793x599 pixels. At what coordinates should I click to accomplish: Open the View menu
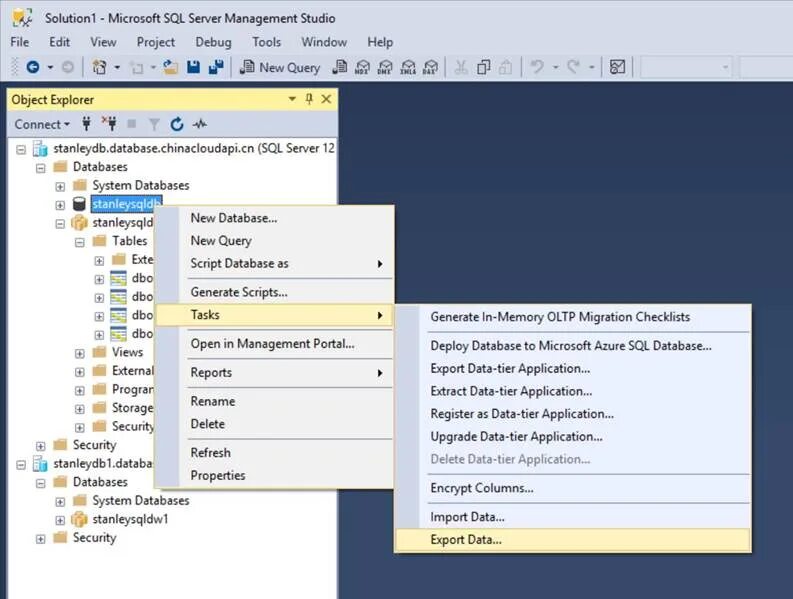click(x=103, y=42)
